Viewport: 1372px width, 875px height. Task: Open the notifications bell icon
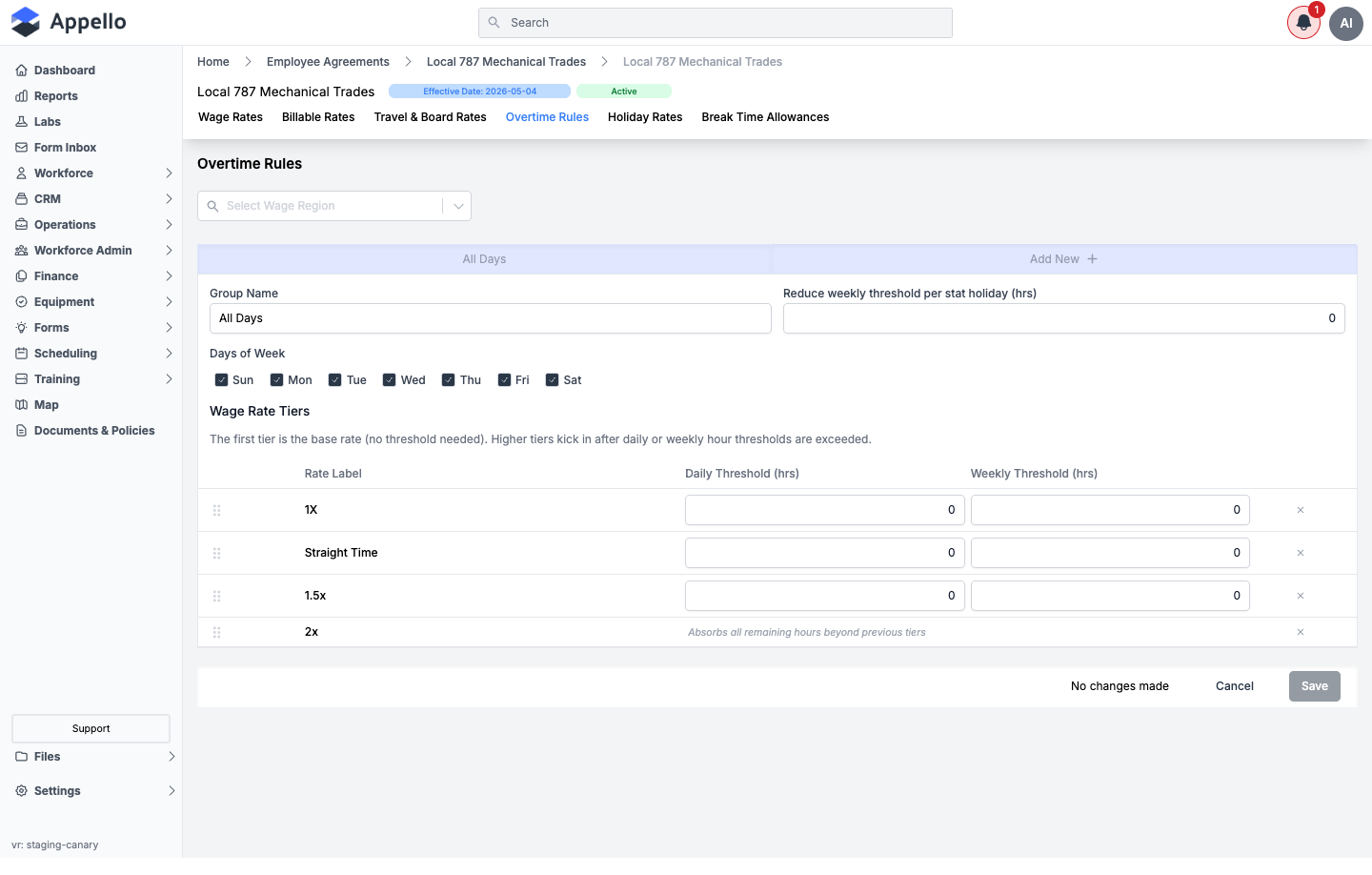(x=1303, y=23)
